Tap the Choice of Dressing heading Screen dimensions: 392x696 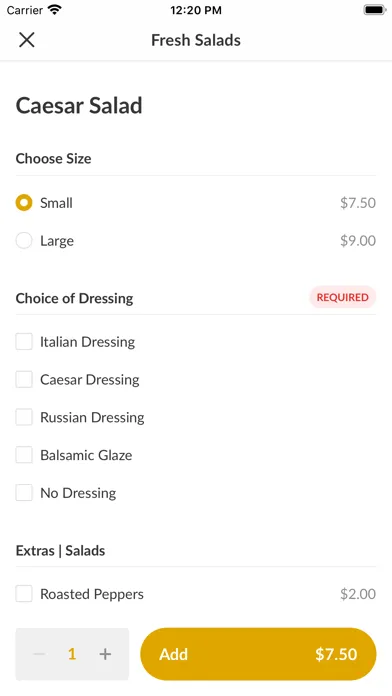74,298
